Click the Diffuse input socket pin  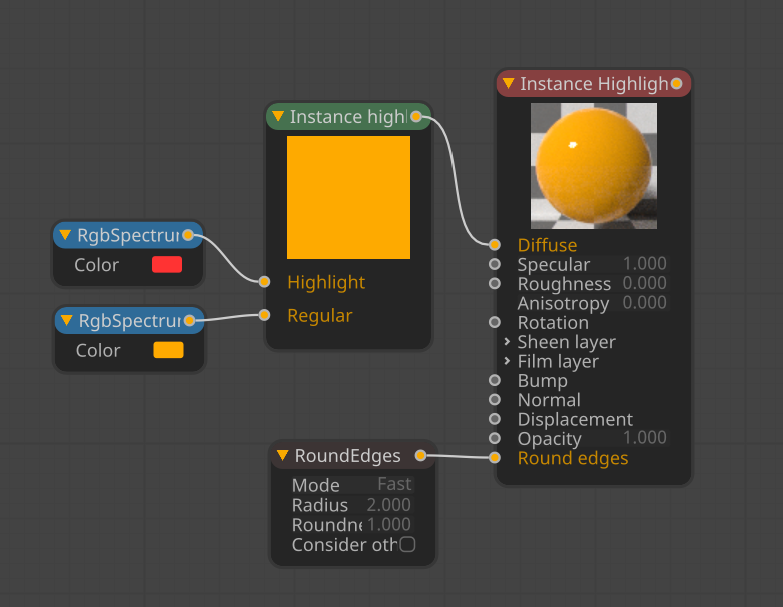(x=494, y=245)
